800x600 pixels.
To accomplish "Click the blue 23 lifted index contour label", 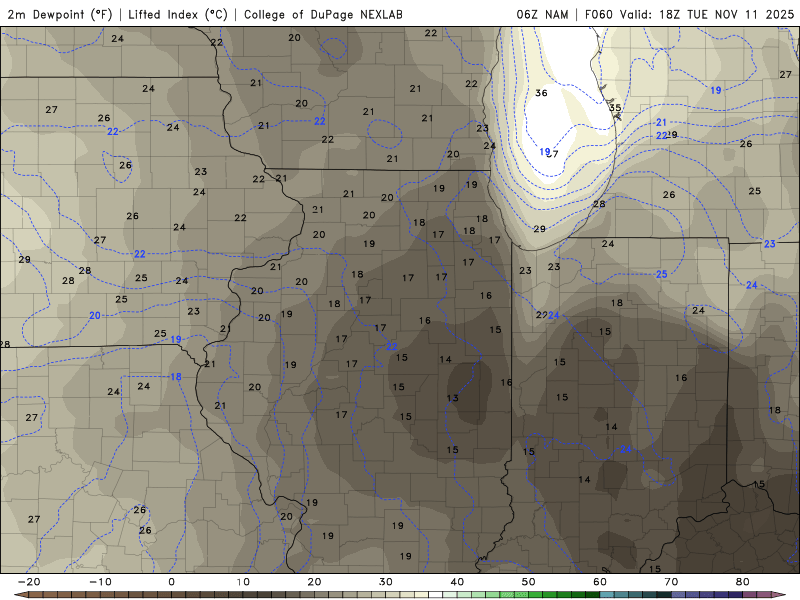I will (x=769, y=244).
